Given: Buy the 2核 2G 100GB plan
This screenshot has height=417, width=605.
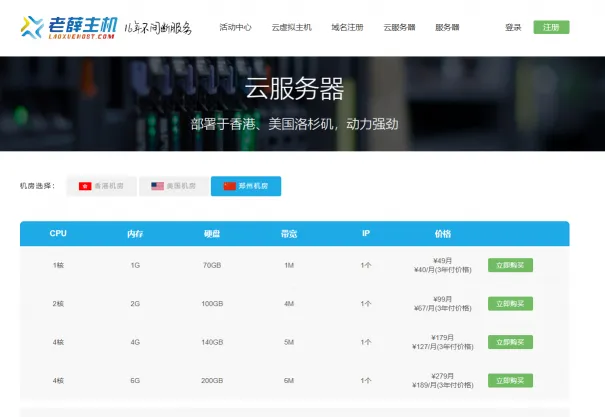Looking at the screenshot, I should pos(510,303).
